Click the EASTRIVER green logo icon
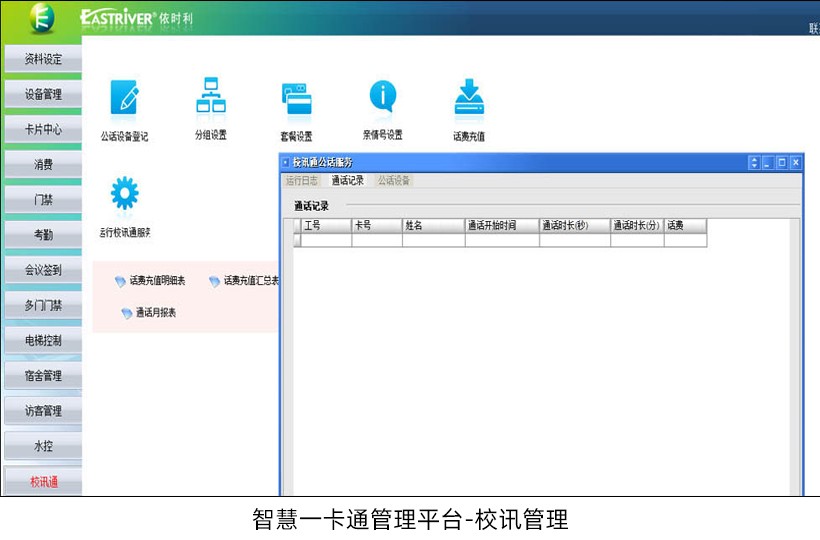The height and width of the screenshot is (540, 820). pos(41,17)
